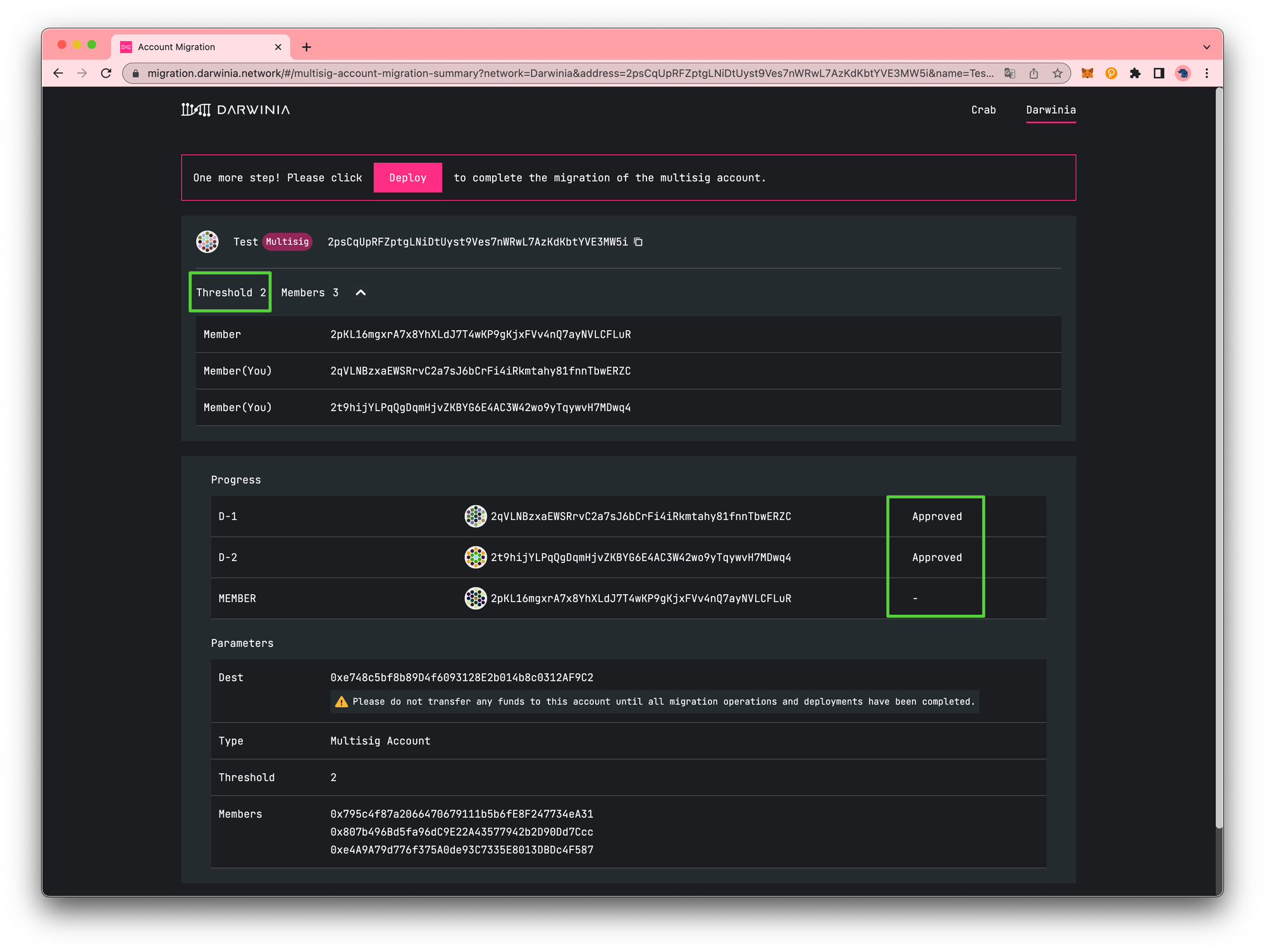Open Chrome three-dot menu

(1207, 73)
